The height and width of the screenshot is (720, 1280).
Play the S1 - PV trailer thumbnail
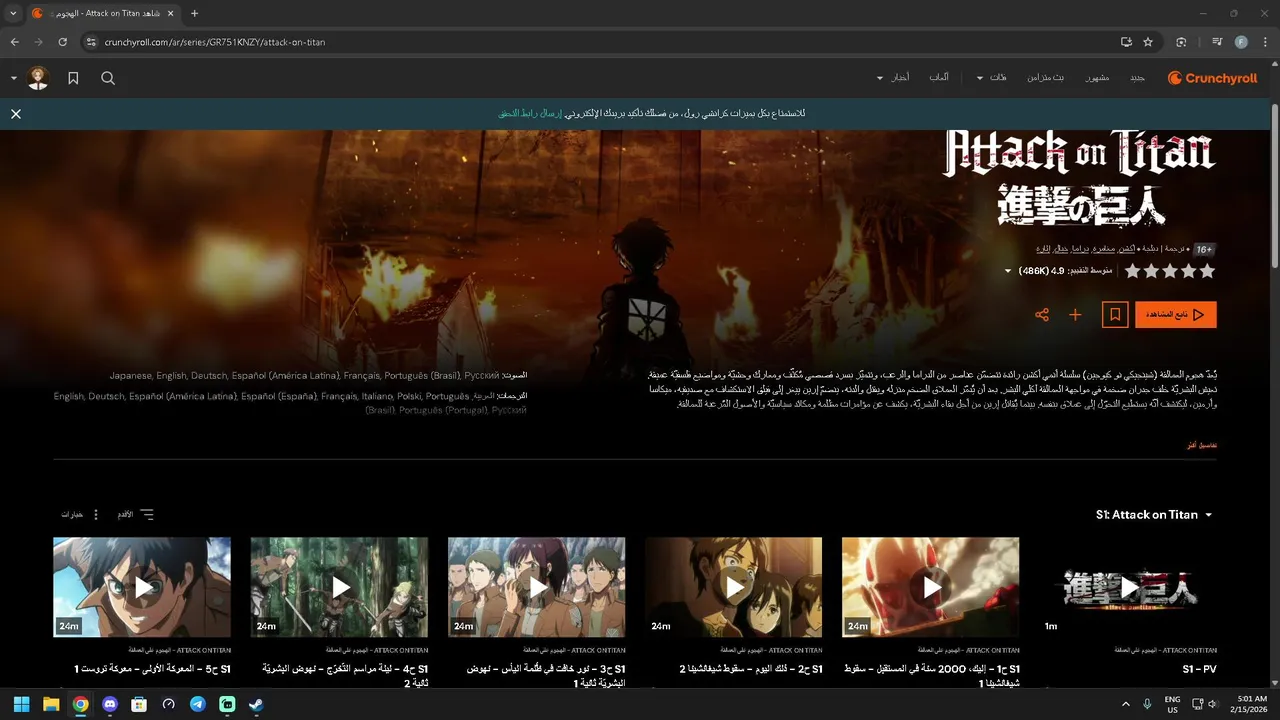tap(1128, 587)
